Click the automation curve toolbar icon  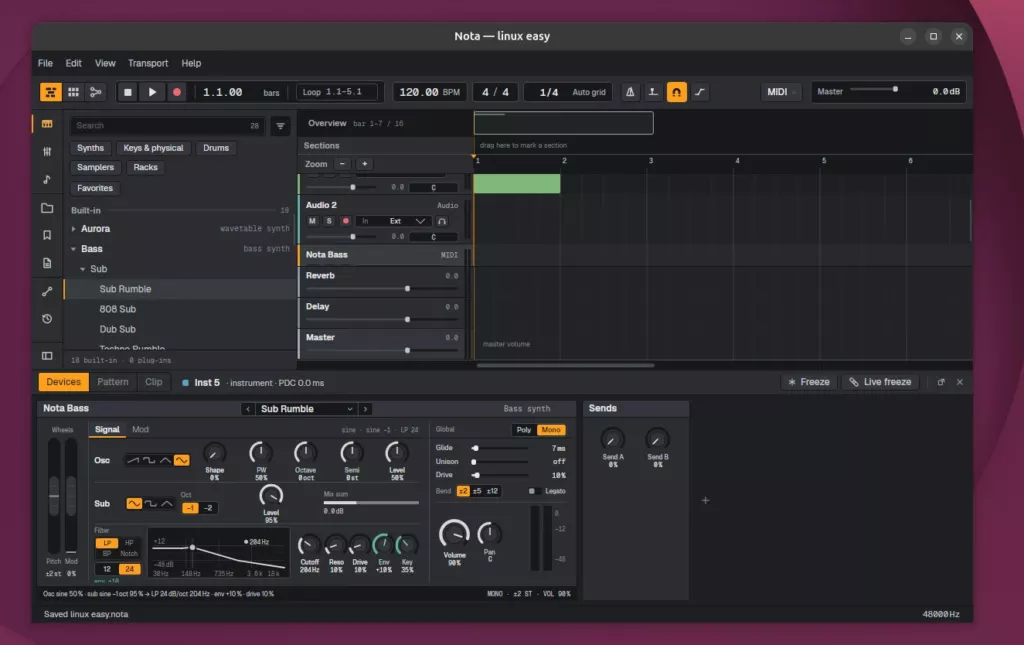[x=699, y=92]
